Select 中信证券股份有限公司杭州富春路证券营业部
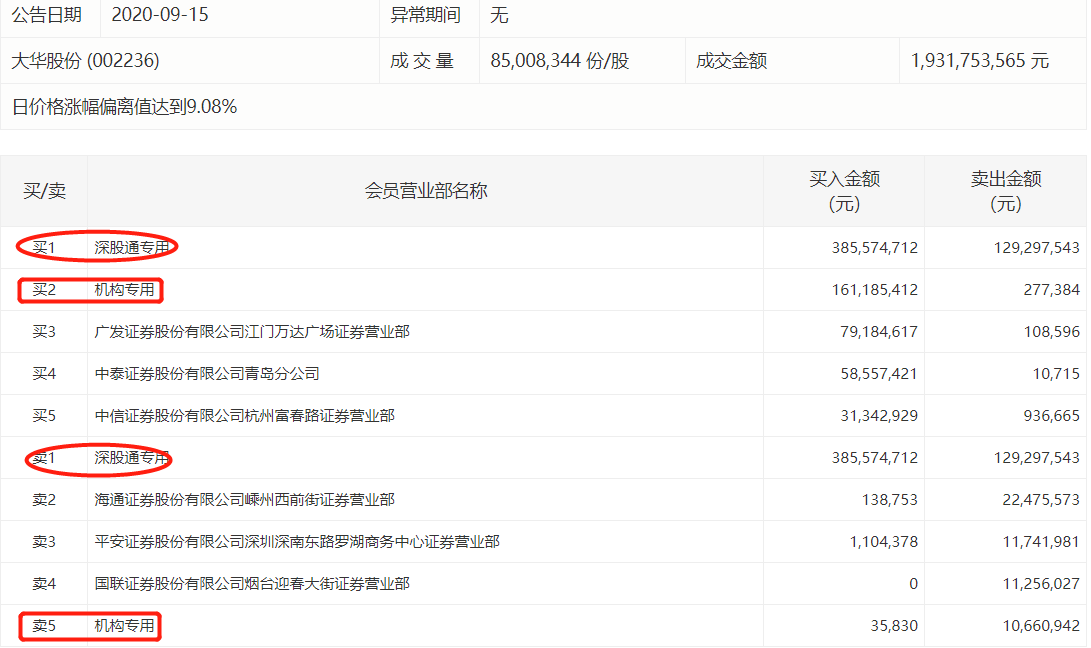Image resolution: width=1091 pixels, height=648 pixels. pos(244,416)
